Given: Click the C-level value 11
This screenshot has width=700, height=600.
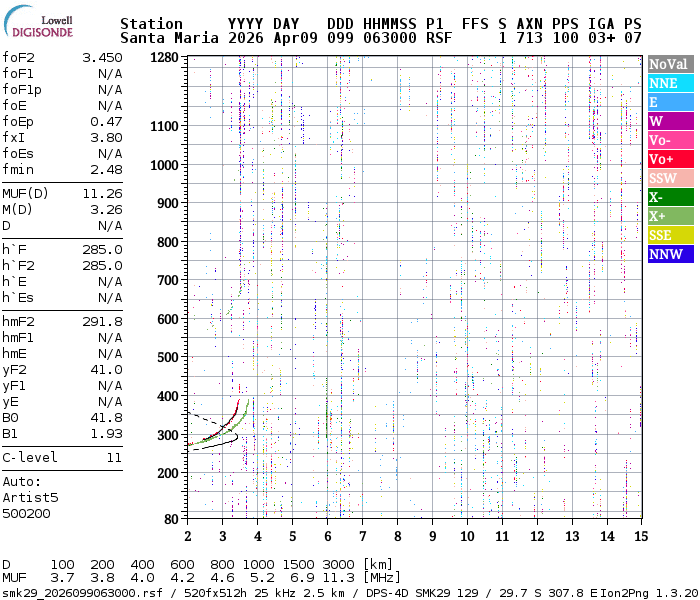Looking at the screenshot, I should 113,458.
